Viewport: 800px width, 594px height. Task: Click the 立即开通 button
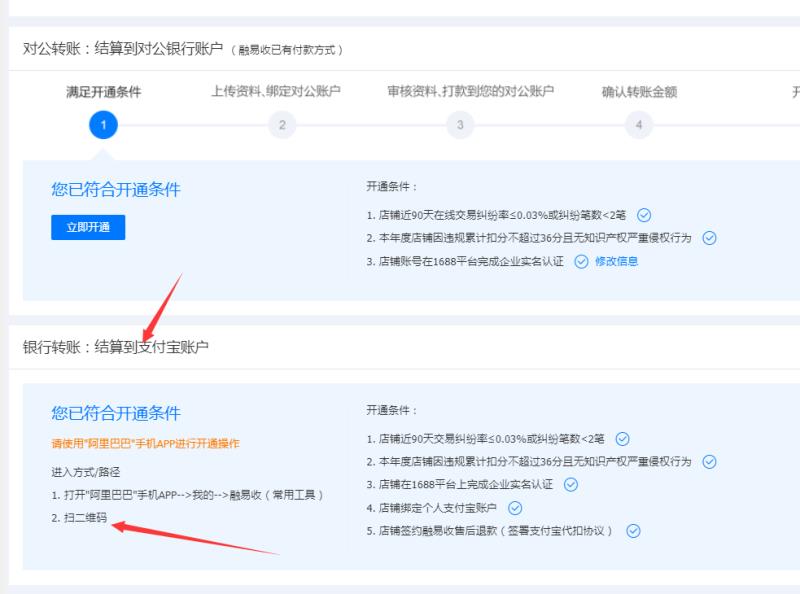88,227
